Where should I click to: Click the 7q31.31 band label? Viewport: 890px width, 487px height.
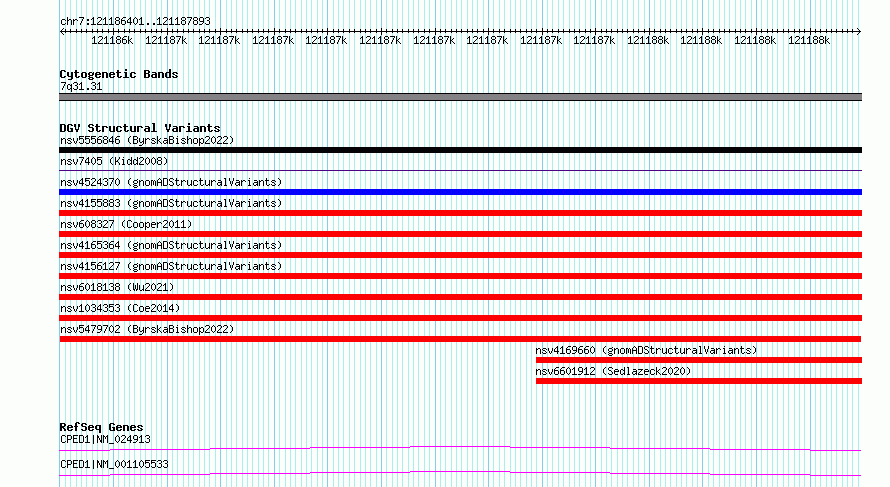(81, 86)
